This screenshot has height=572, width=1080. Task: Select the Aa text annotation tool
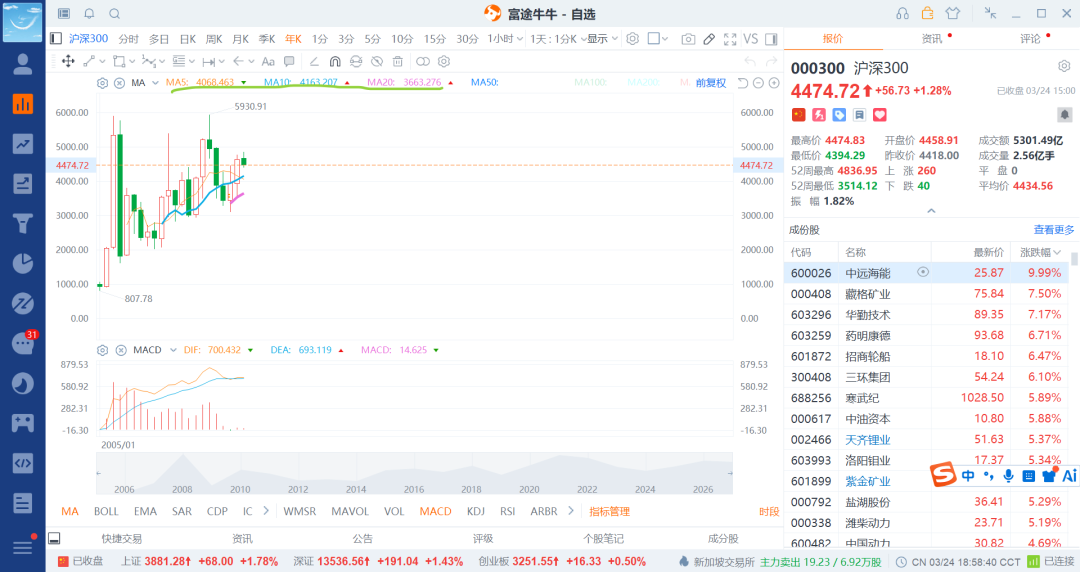[x=269, y=61]
